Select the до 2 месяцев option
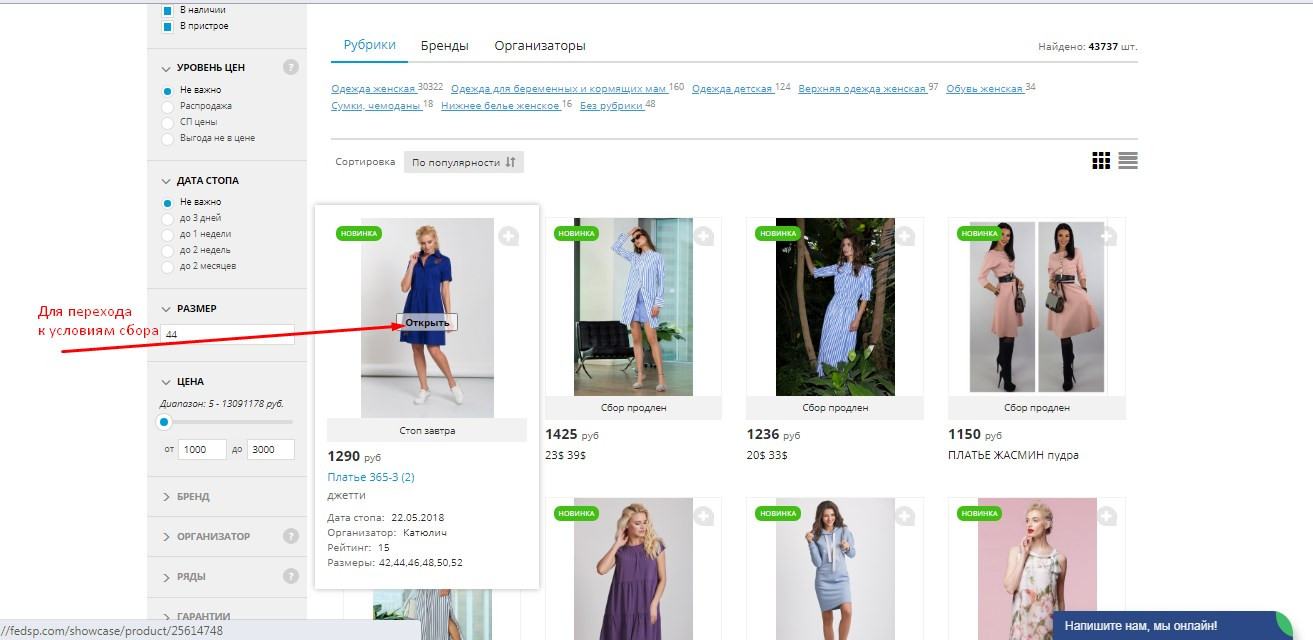The height and width of the screenshot is (640, 1313). (x=168, y=266)
